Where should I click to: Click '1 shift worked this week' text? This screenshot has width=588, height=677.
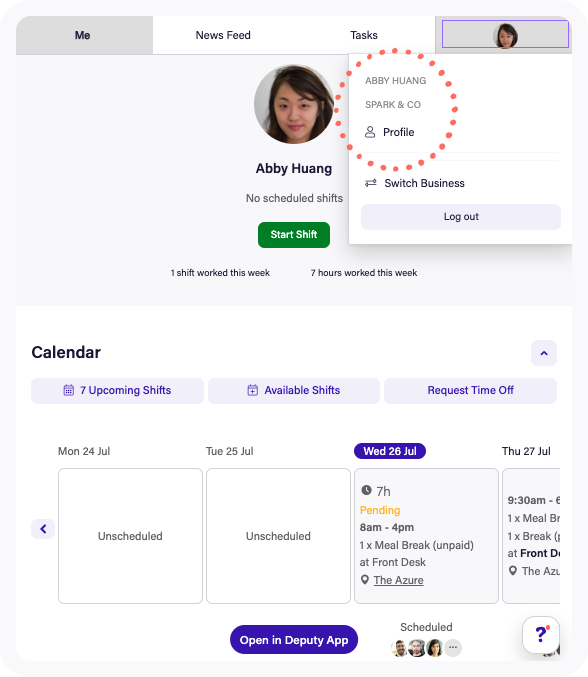pos(220,273)
